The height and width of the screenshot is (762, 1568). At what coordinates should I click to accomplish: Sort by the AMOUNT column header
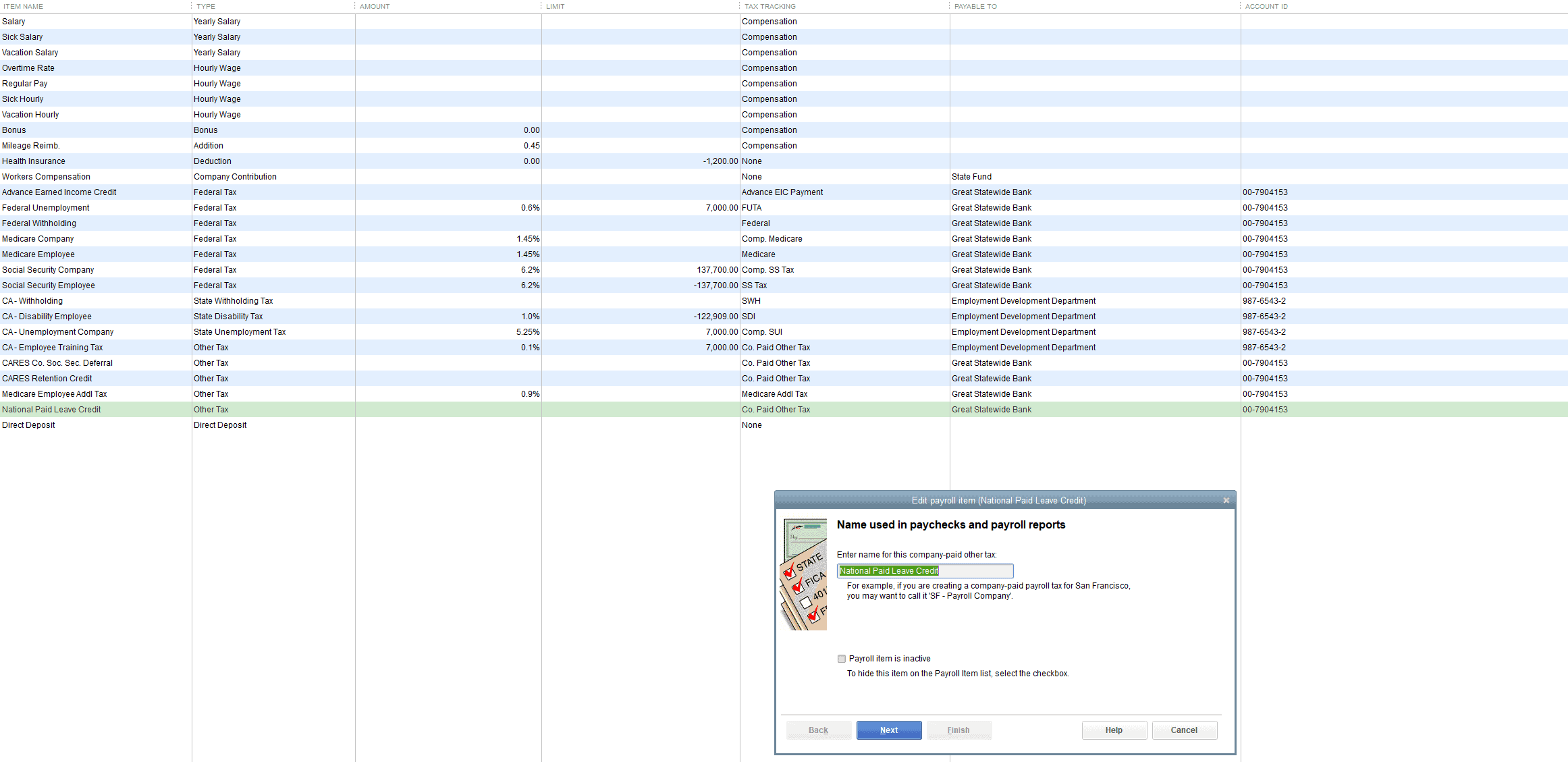(x=374, y=6)
